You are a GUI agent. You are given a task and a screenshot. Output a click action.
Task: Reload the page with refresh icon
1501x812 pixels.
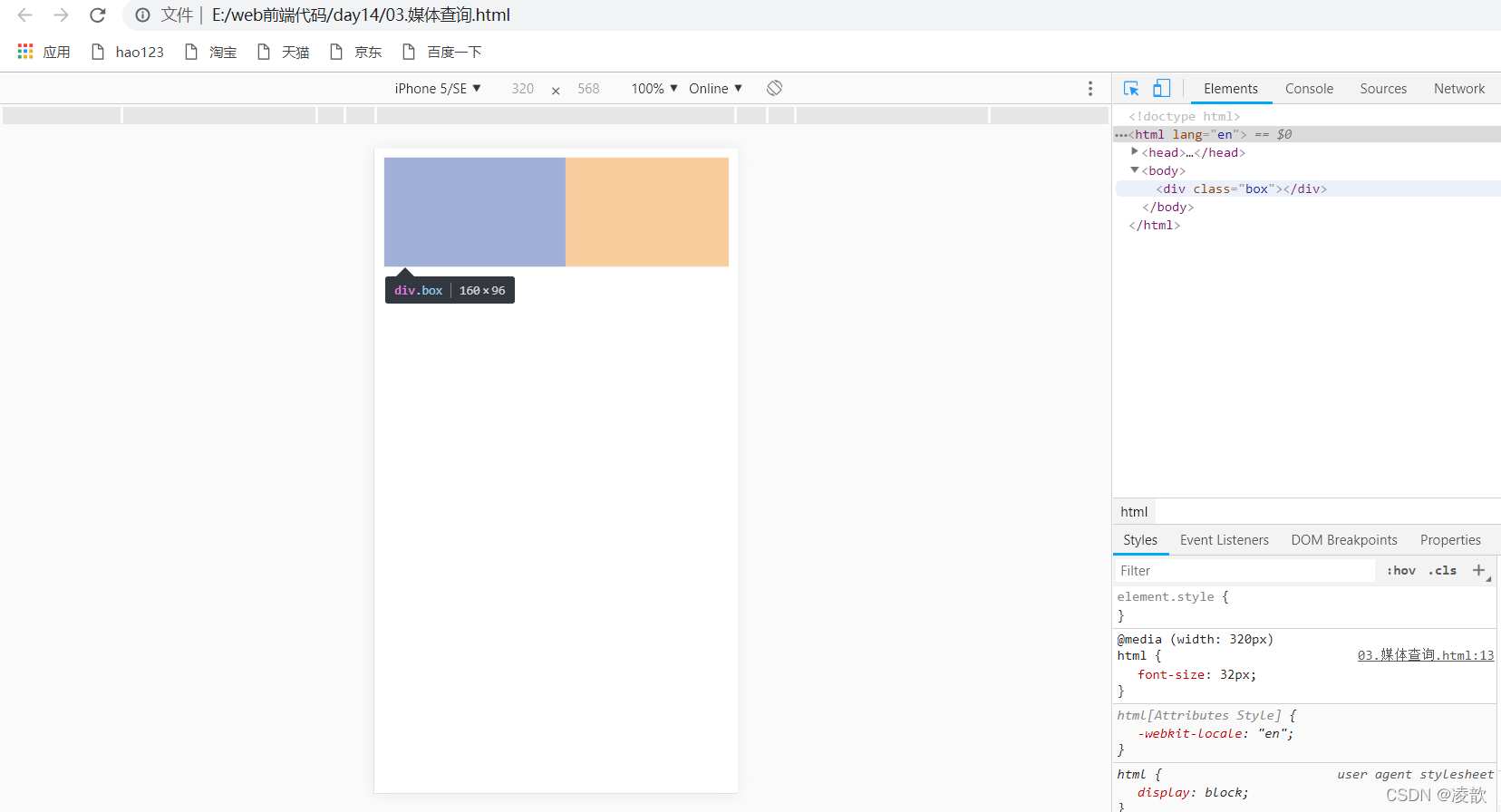pyautogui.click(x=98, y=15)
